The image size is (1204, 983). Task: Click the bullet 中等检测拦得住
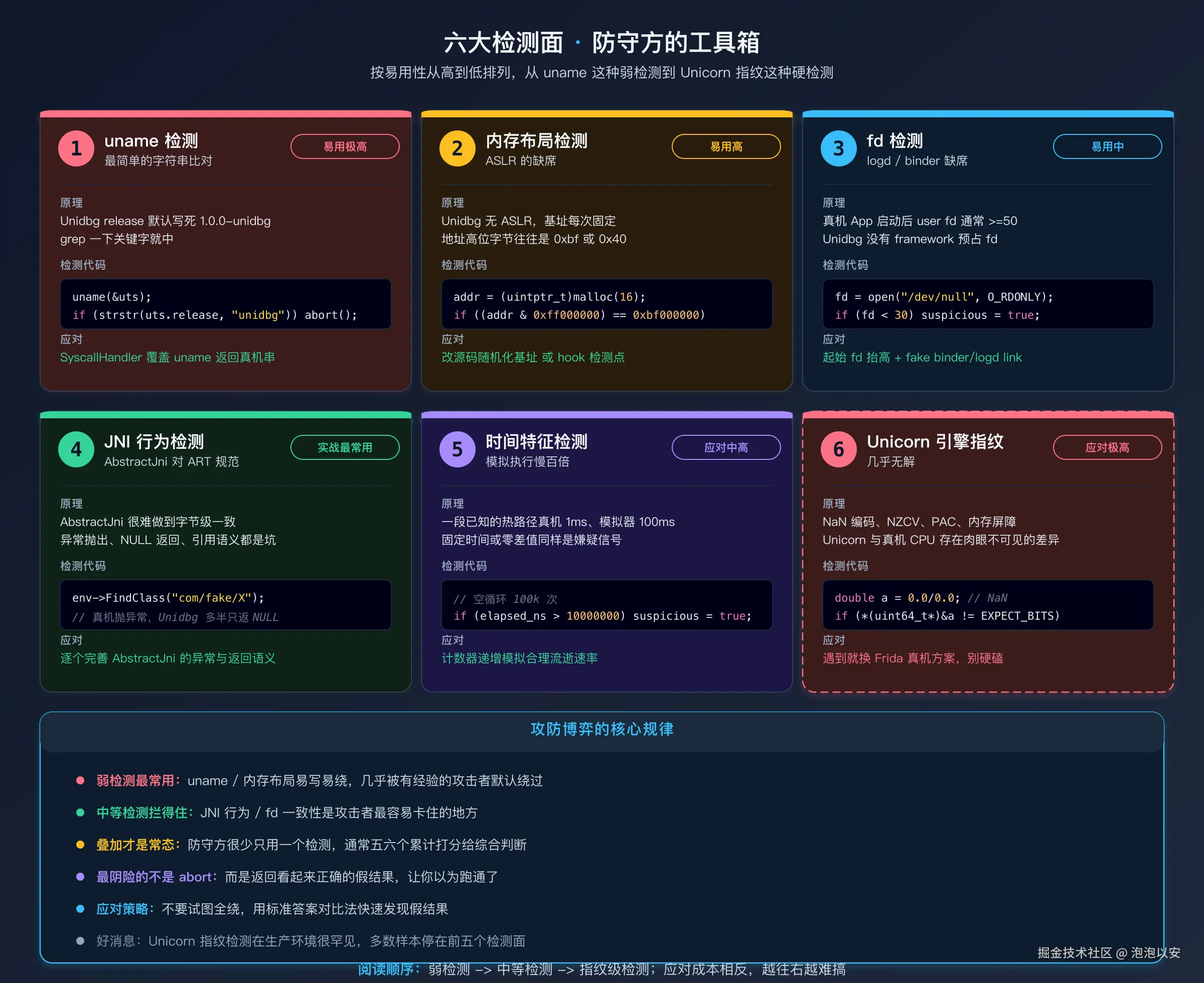point(276,812)
